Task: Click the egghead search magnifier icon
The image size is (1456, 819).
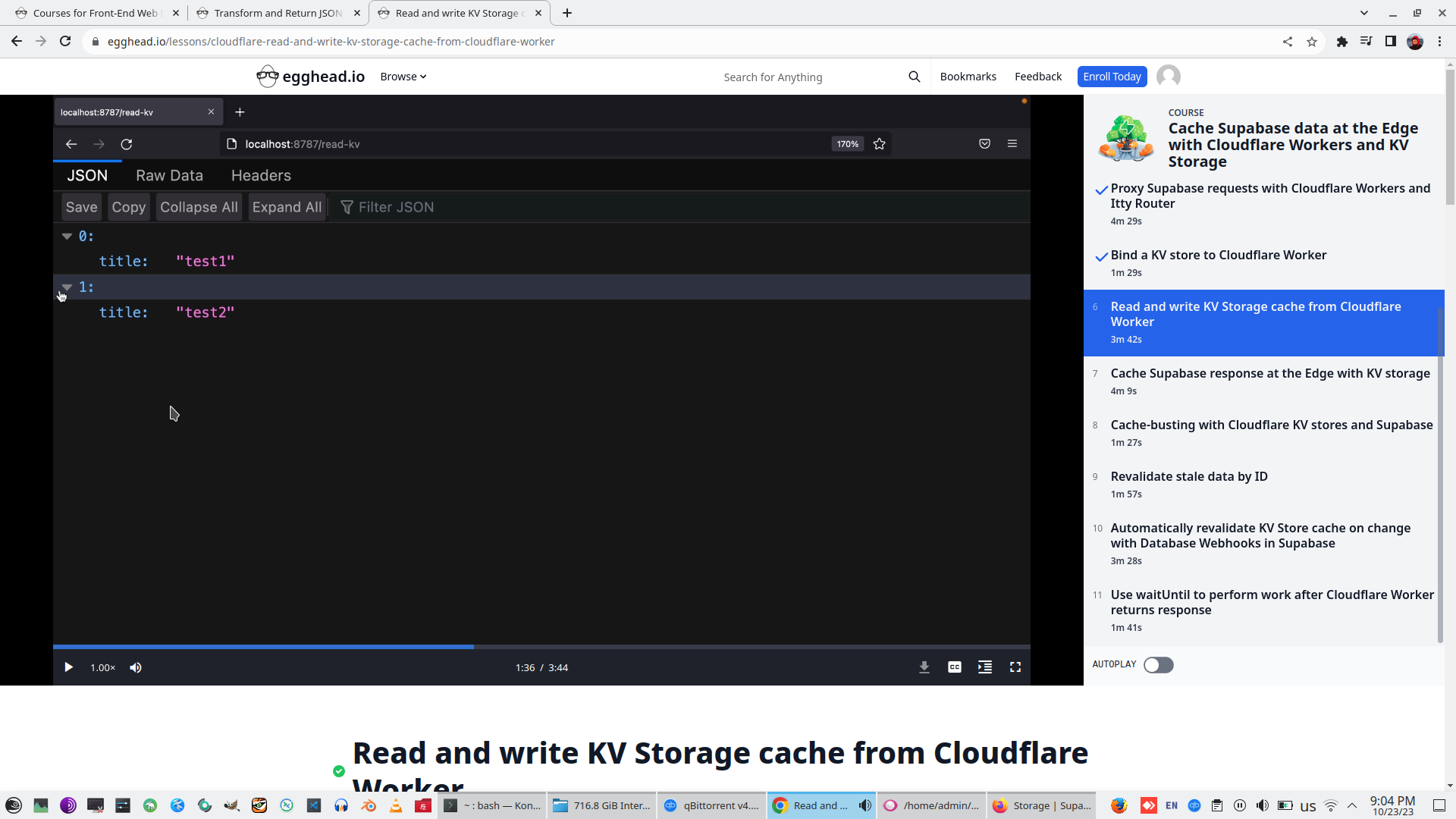Action: click(914, 77)
